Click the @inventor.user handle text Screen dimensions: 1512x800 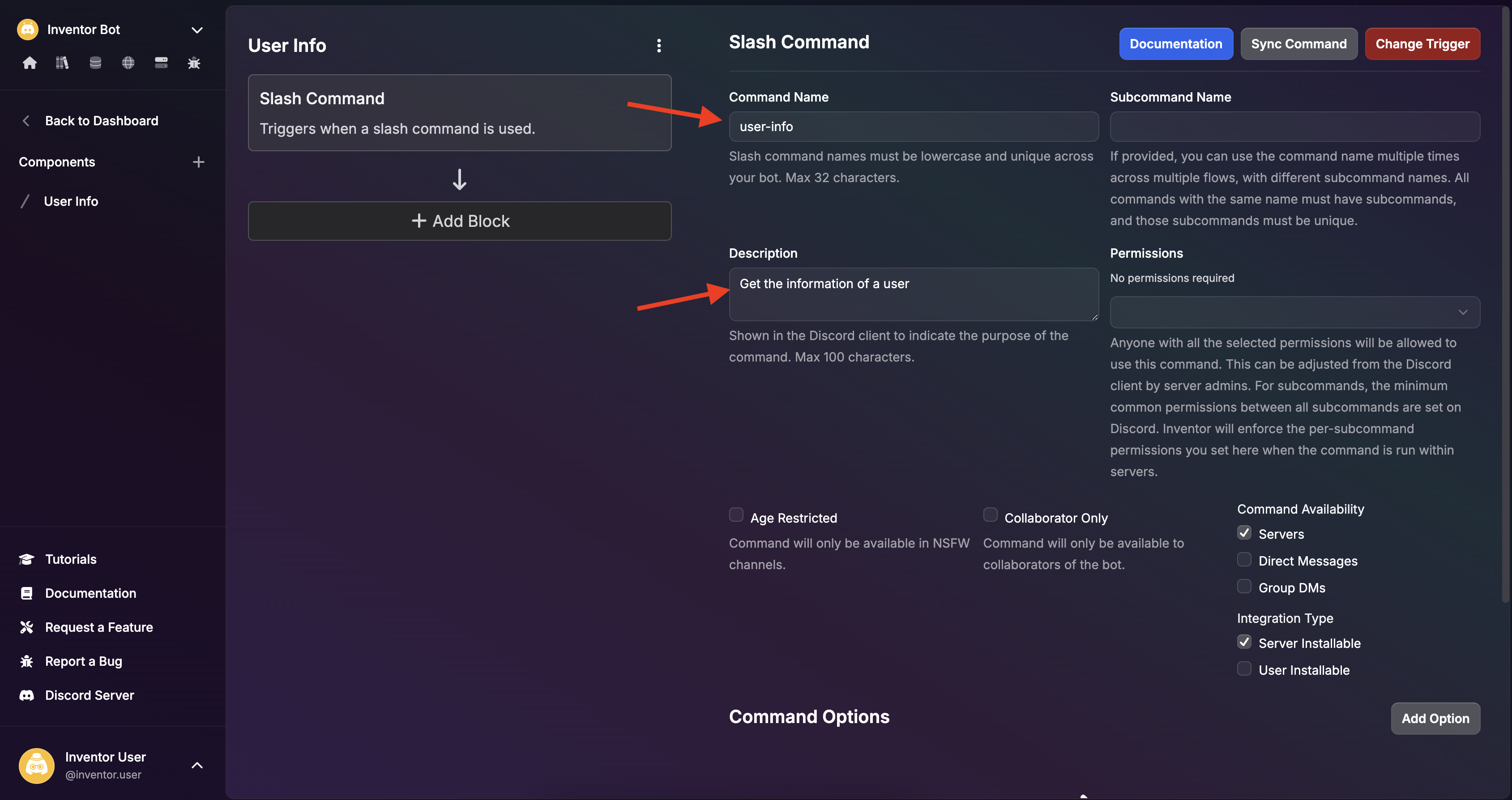(x=103, y=775)
